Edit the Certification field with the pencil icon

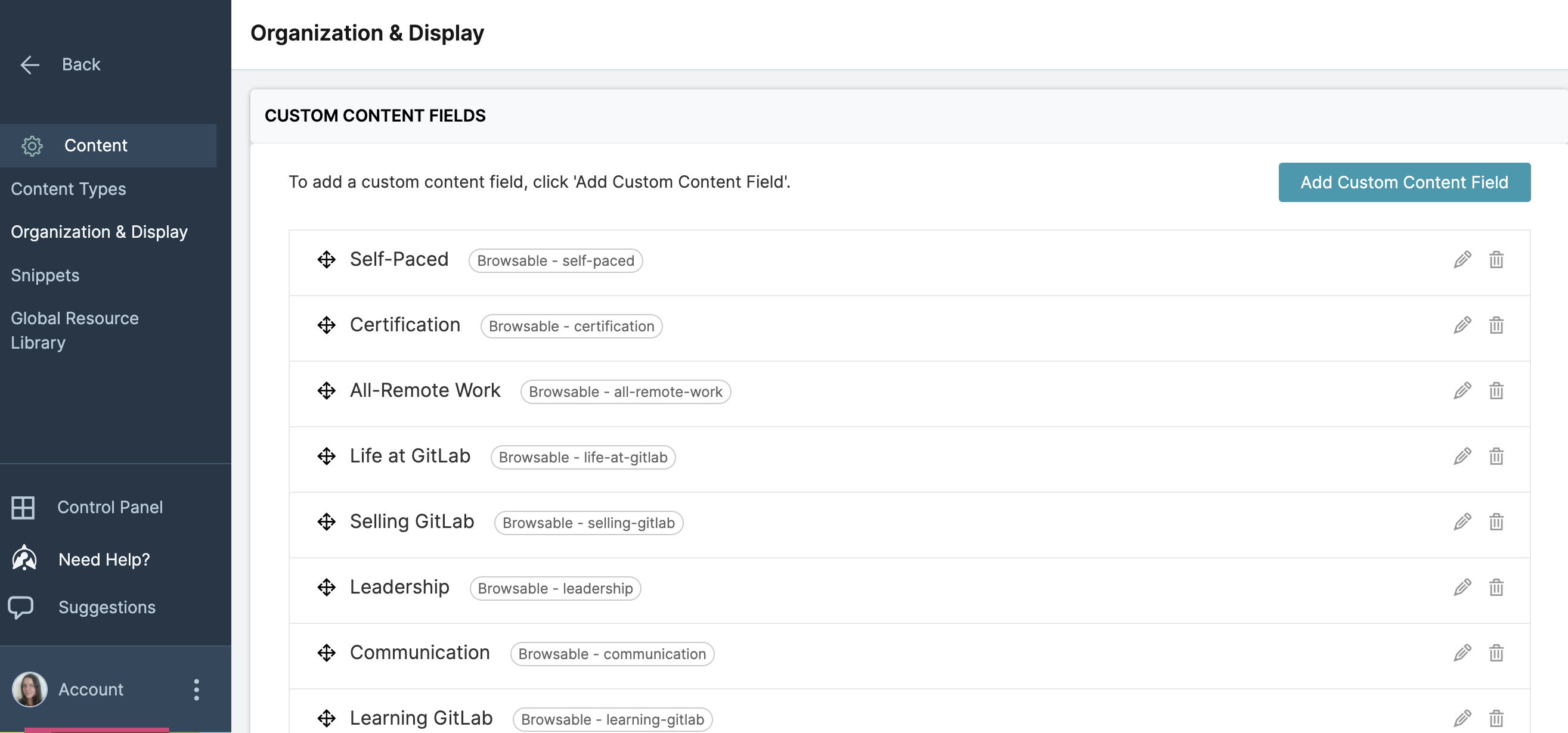tap(1462, 325)
